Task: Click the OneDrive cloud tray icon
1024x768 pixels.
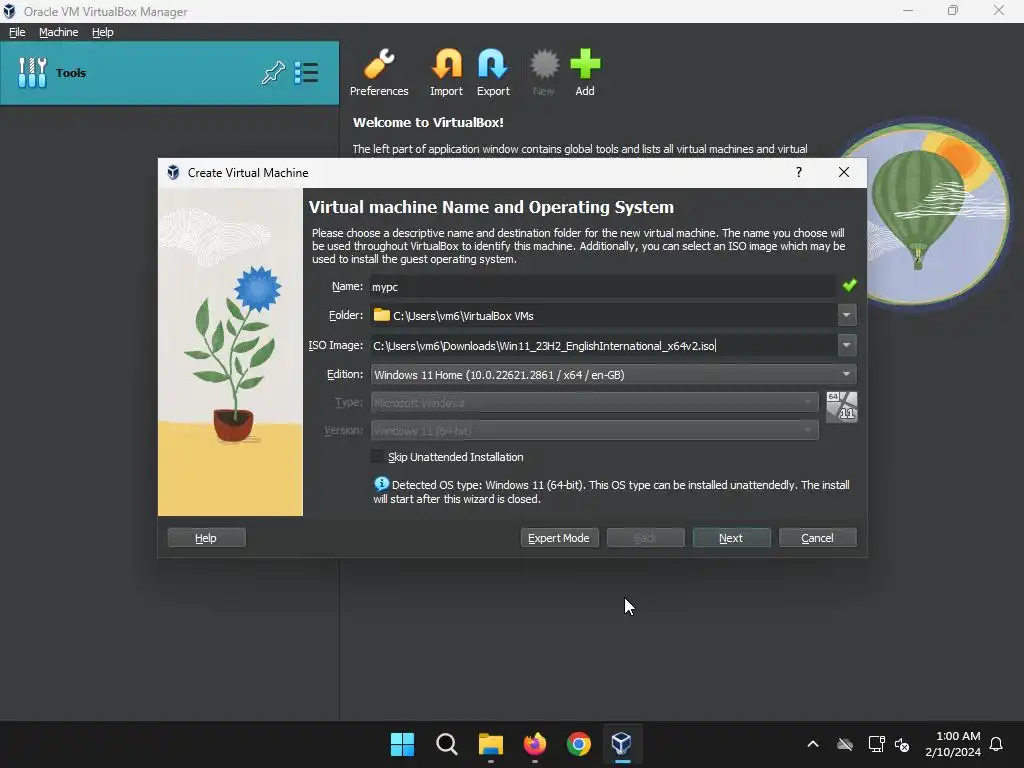Action: [844, 744]
